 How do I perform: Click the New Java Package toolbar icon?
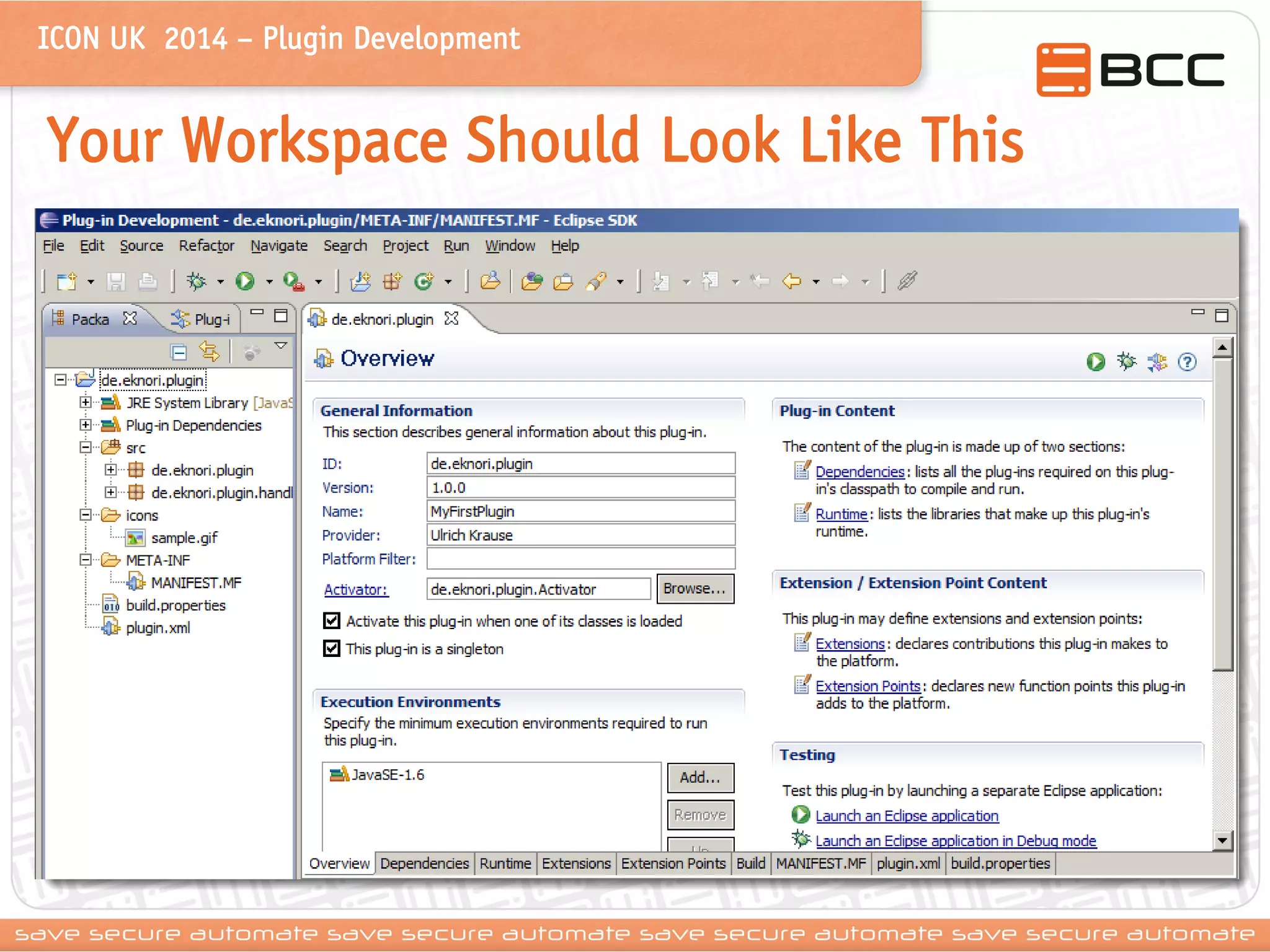[392, 281]
